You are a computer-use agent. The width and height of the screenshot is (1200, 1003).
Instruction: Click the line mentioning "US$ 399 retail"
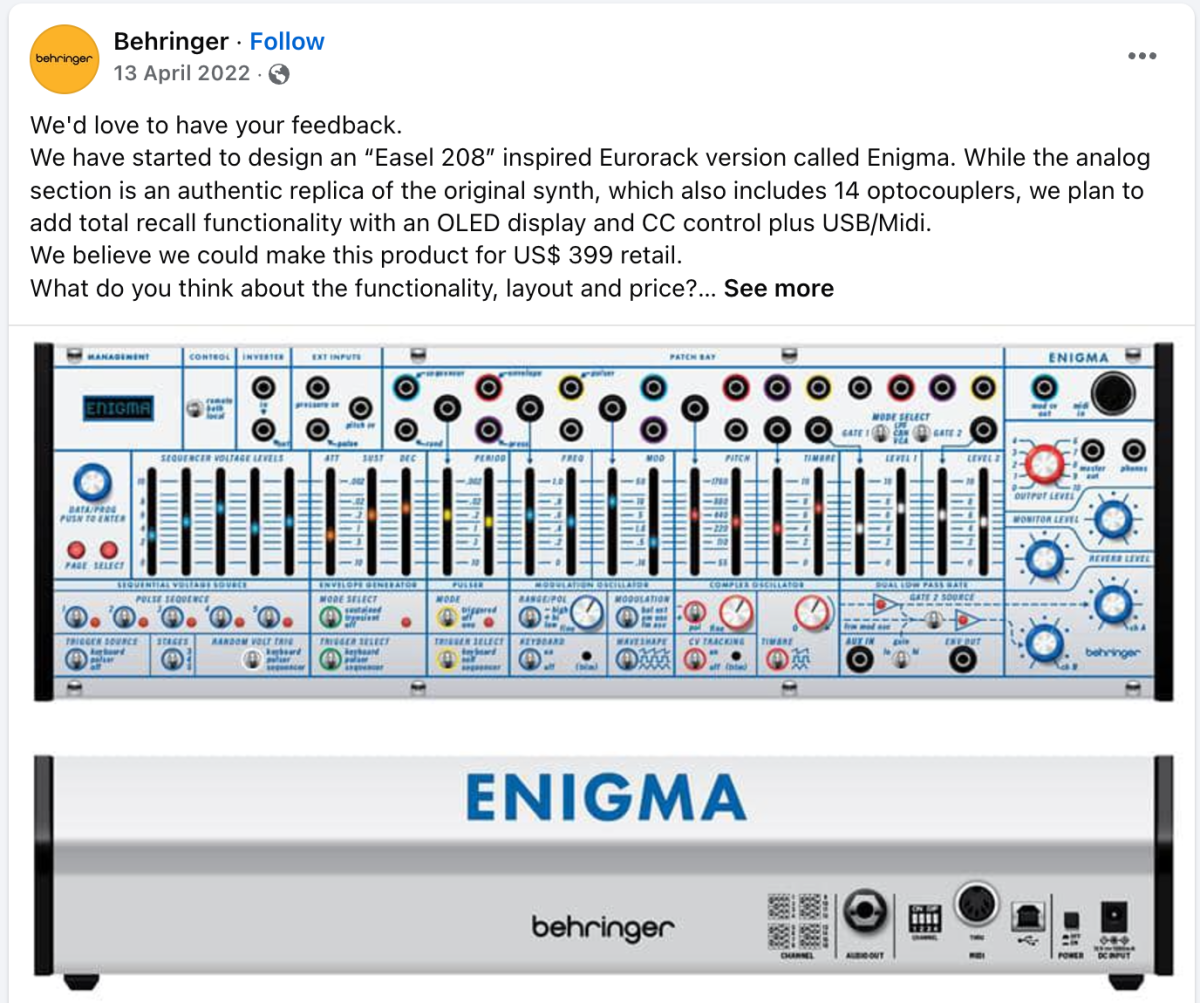click(356, 256)
